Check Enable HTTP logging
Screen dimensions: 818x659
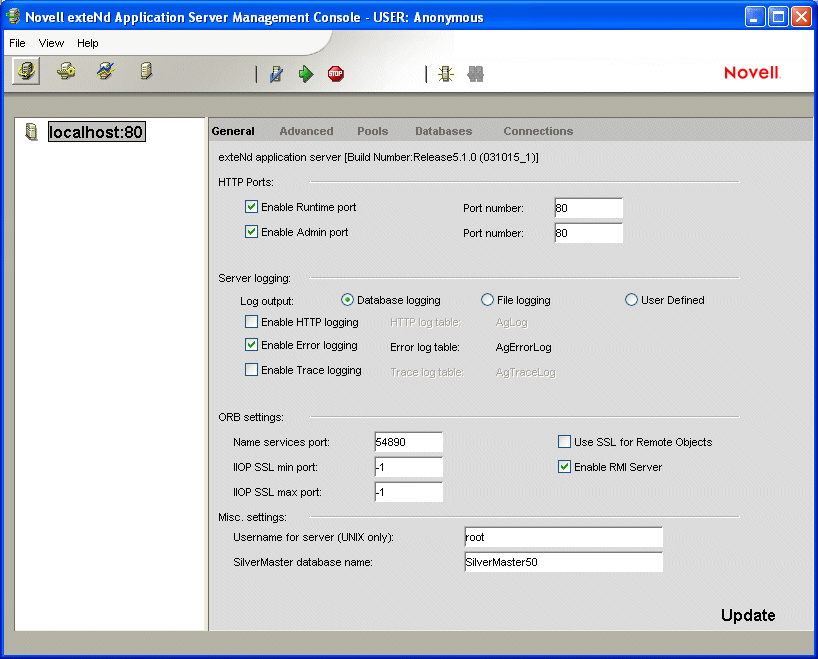[x=252, y=322]
